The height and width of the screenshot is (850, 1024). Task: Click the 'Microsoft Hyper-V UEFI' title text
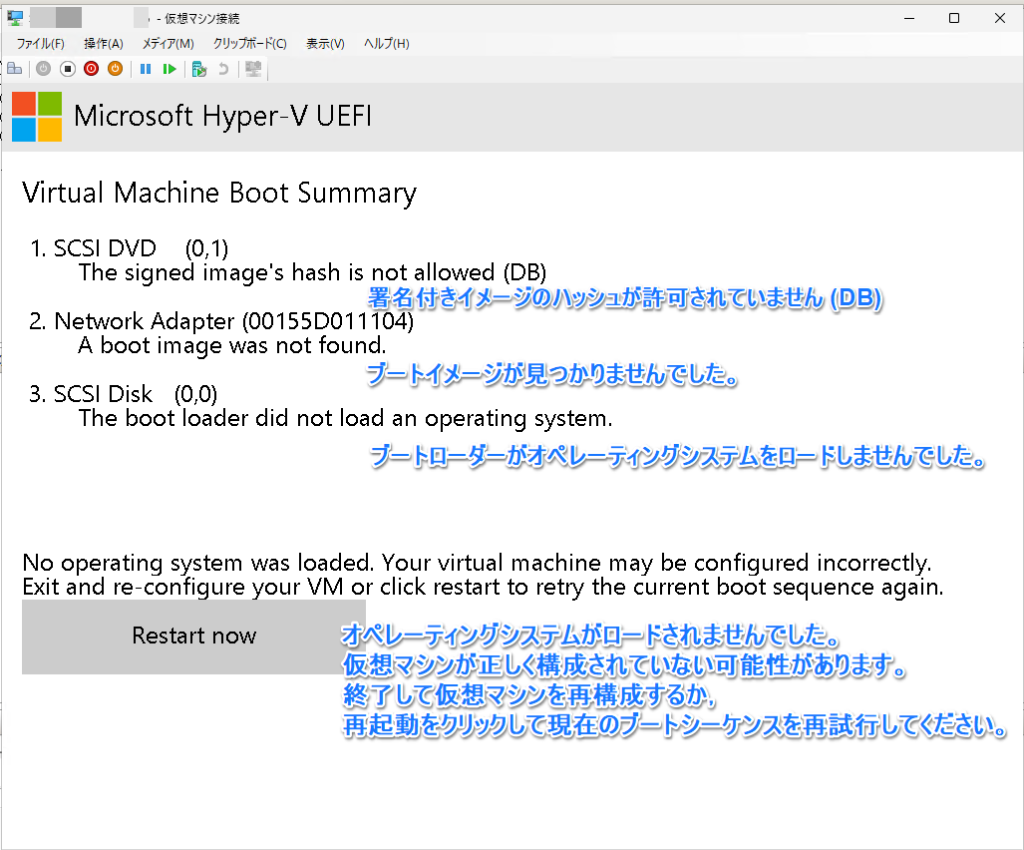(223, 117)
